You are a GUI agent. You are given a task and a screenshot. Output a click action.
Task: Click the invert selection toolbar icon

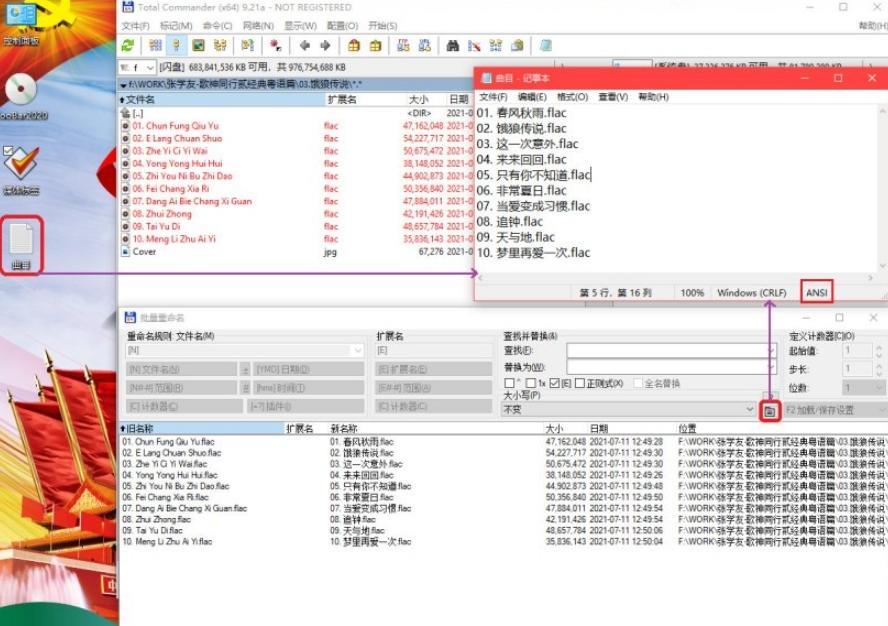click(x=247, y=46)
